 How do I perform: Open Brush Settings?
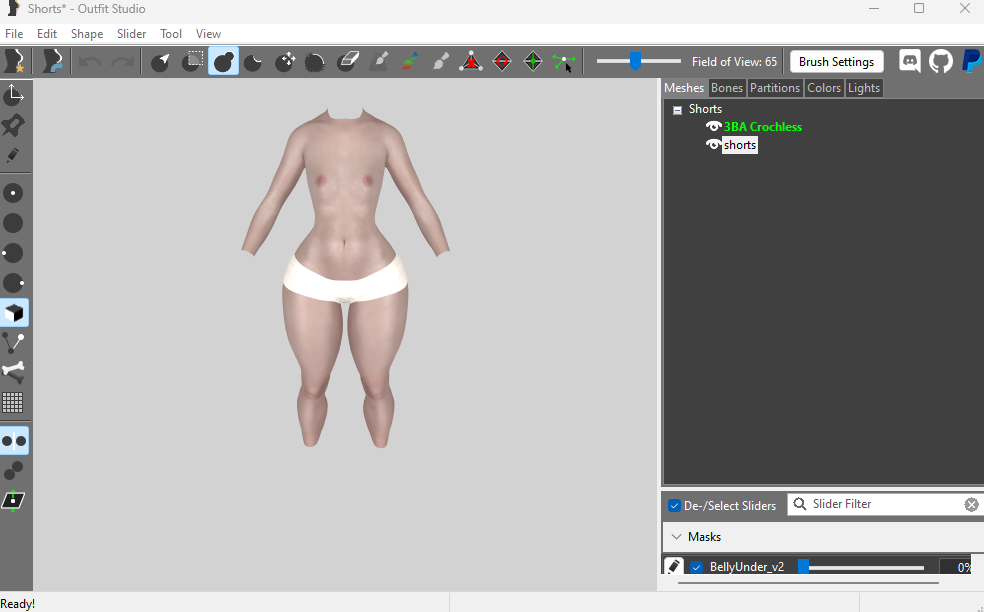(x=837, y=62)
